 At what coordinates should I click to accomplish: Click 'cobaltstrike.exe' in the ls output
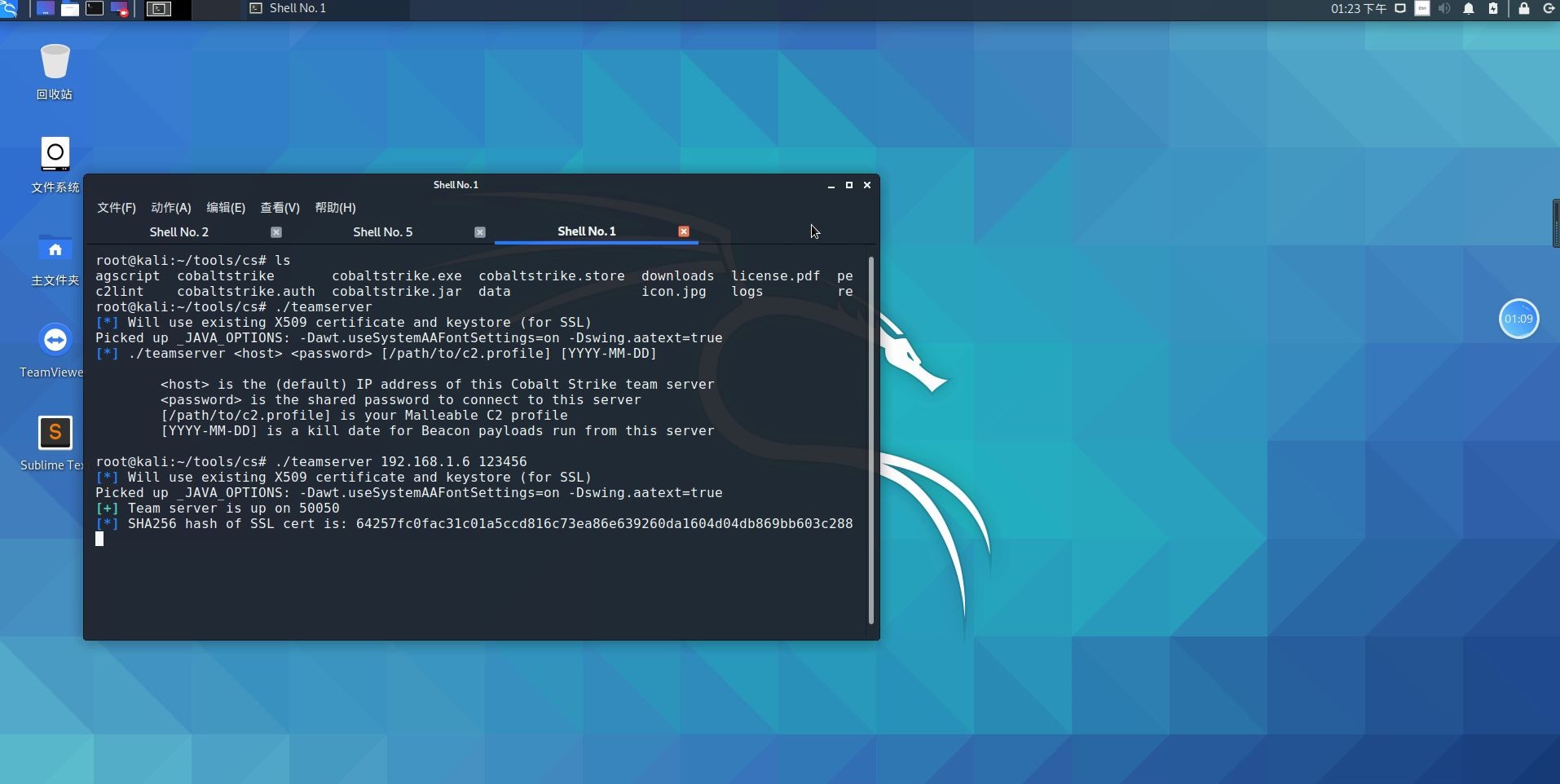[x=397, y=276]
